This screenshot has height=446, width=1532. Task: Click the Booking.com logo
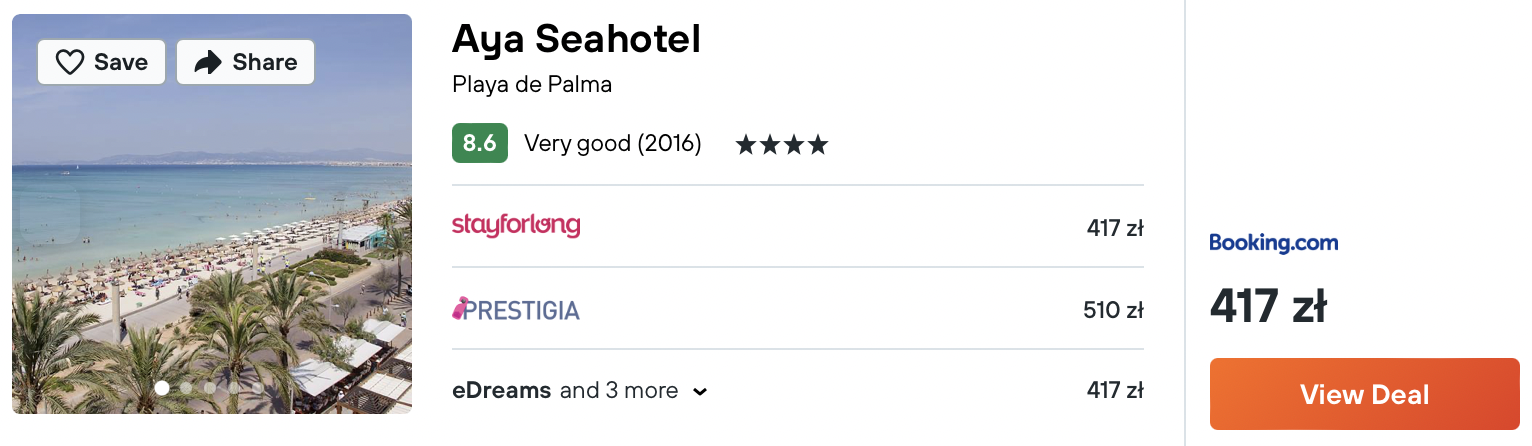point(1273,243)
